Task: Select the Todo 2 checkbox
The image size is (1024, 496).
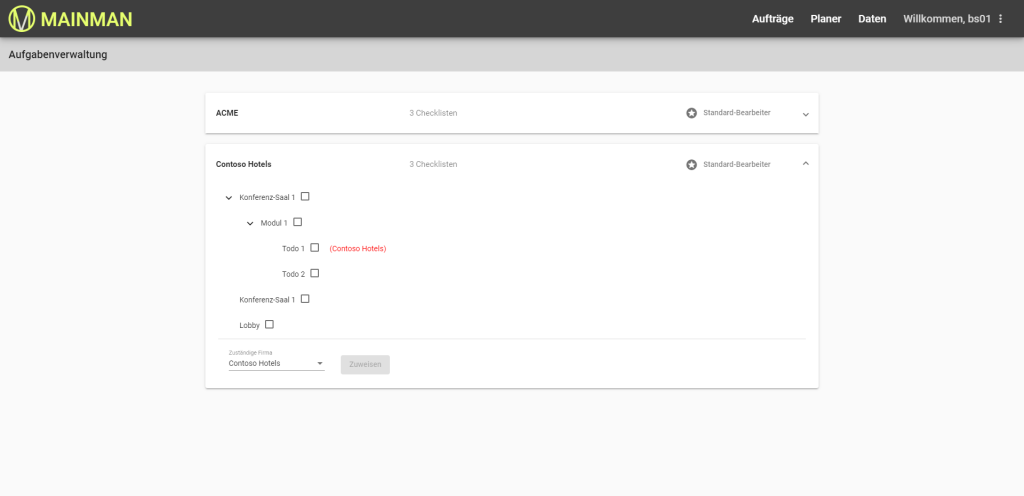Action: pos(315,273)
